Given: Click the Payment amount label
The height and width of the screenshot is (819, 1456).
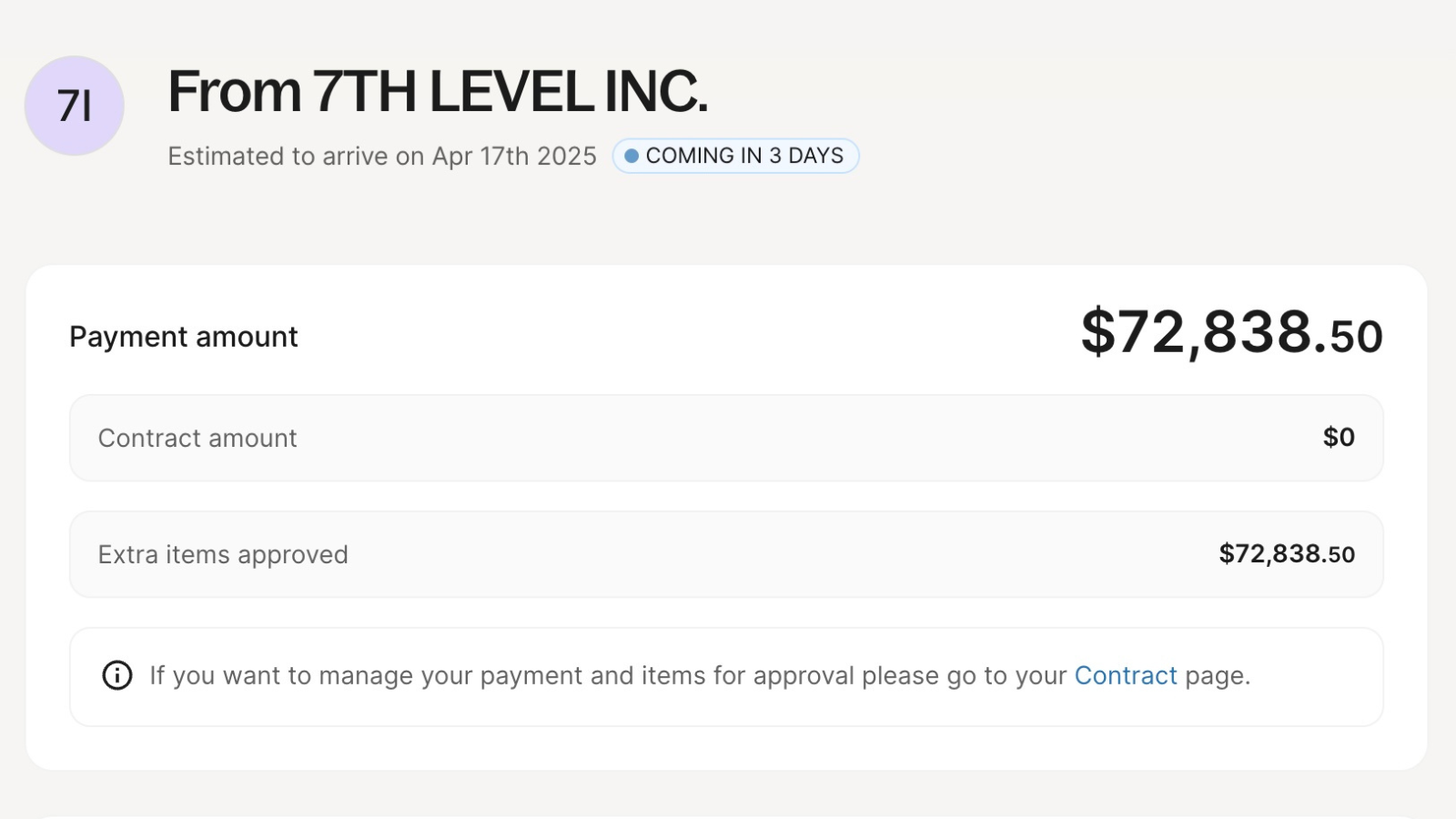Looking at the screenshot, I should tap(184, 337).
